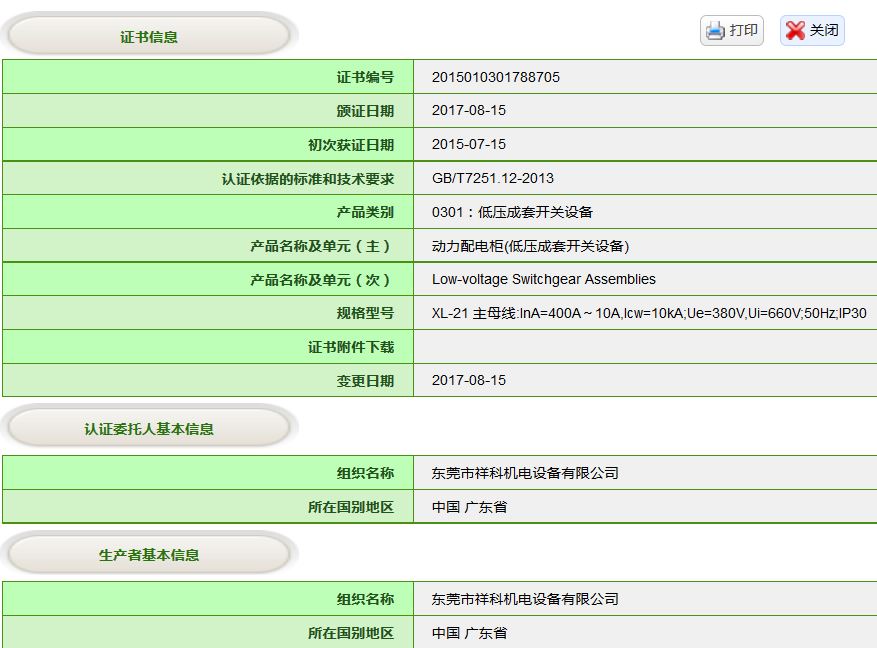Select the 认证委托人基本信息 section header

click(149, 429)
